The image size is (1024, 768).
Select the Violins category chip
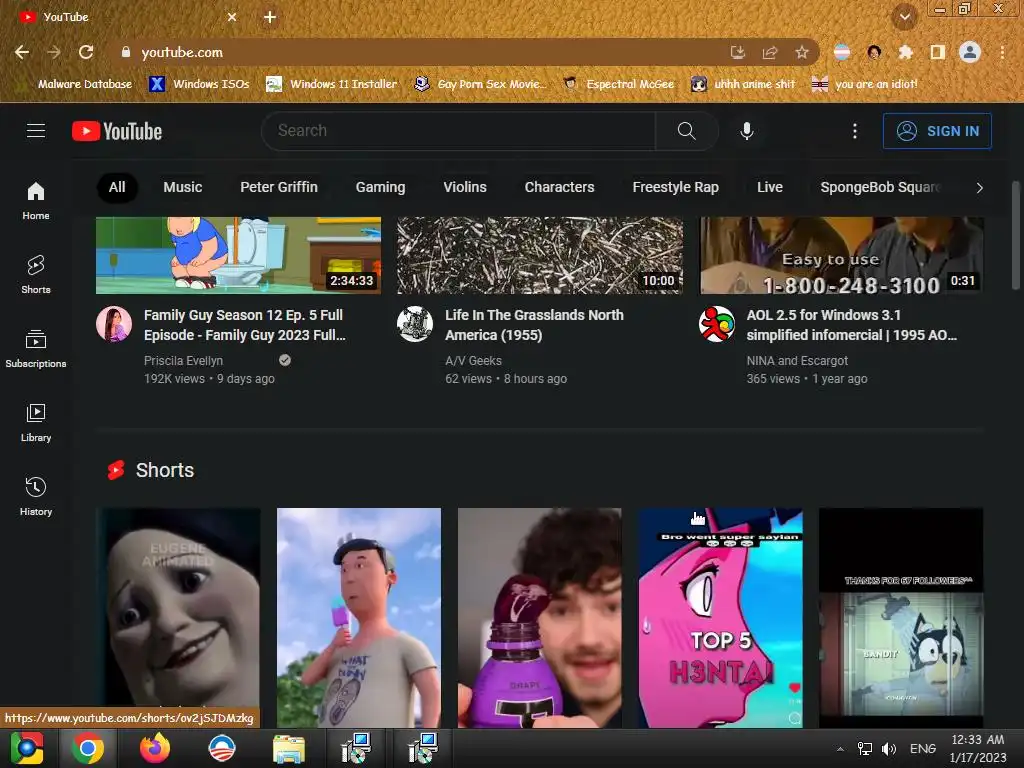pos(465,187)
